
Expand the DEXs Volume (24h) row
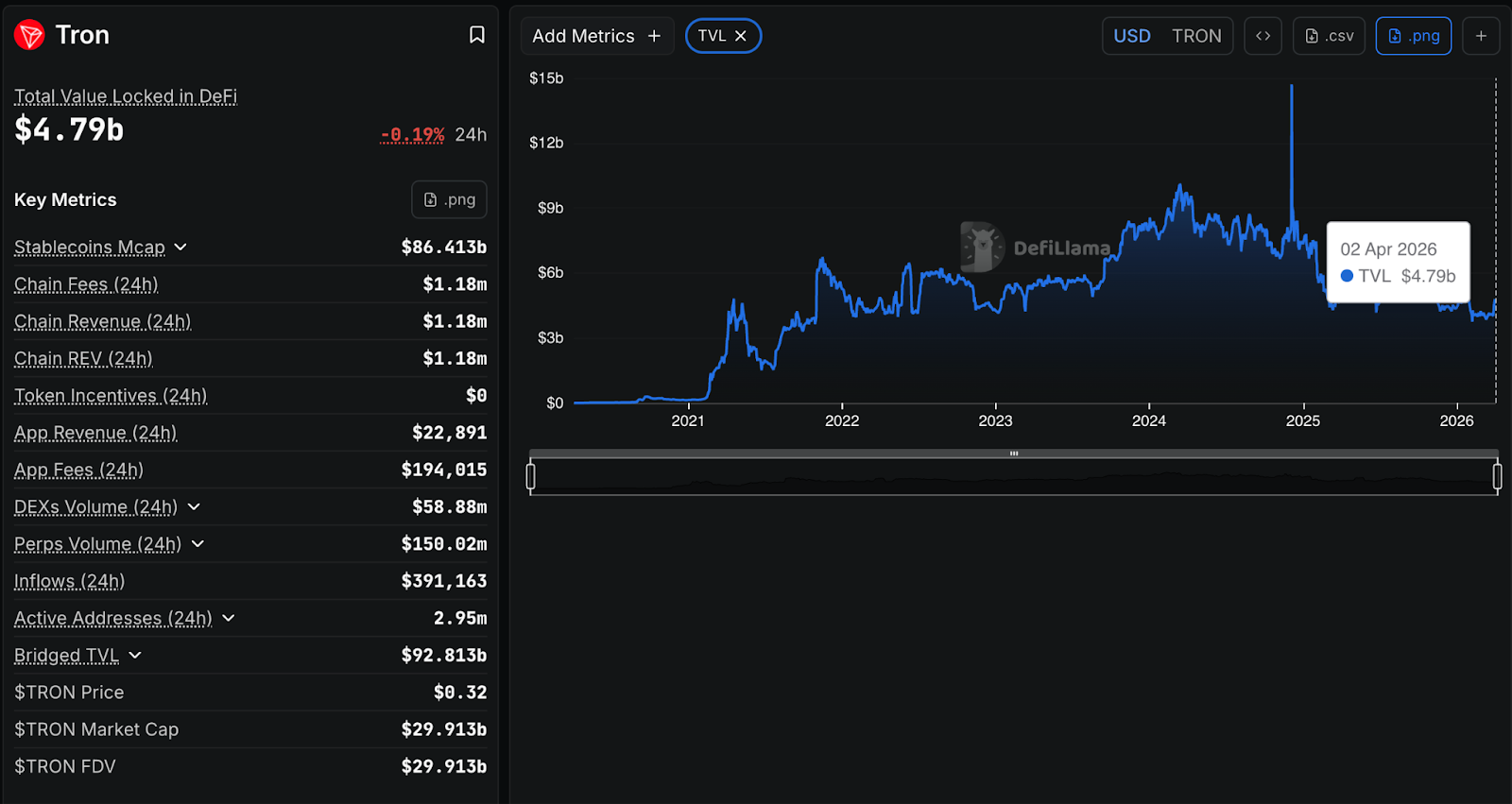194,507
